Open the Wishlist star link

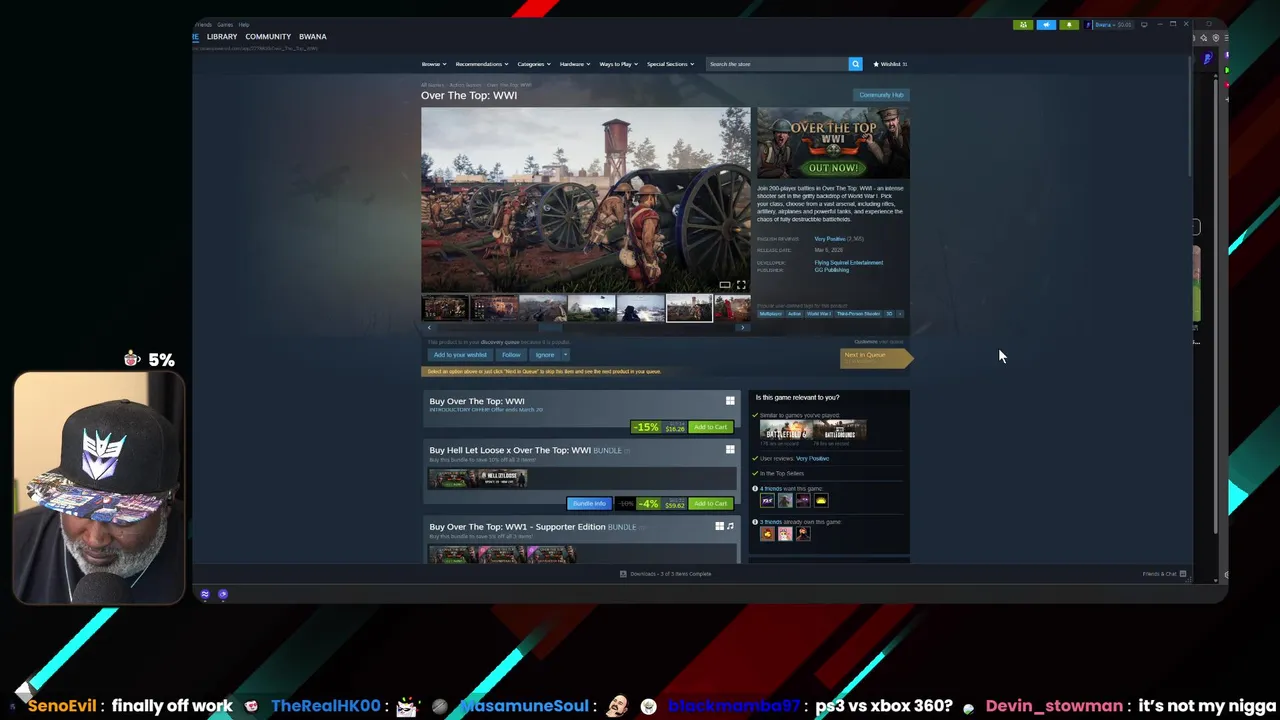tap(889, 64)
